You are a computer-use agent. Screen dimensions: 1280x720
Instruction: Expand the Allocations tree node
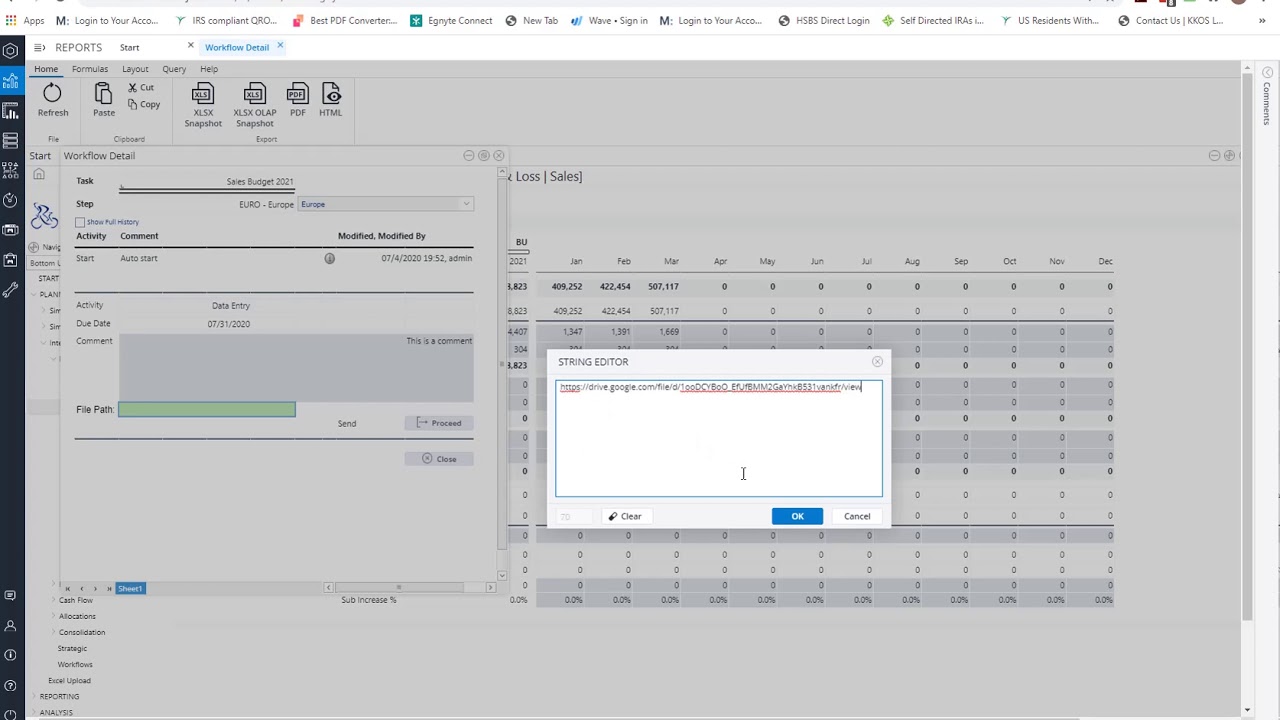point(54,616)
